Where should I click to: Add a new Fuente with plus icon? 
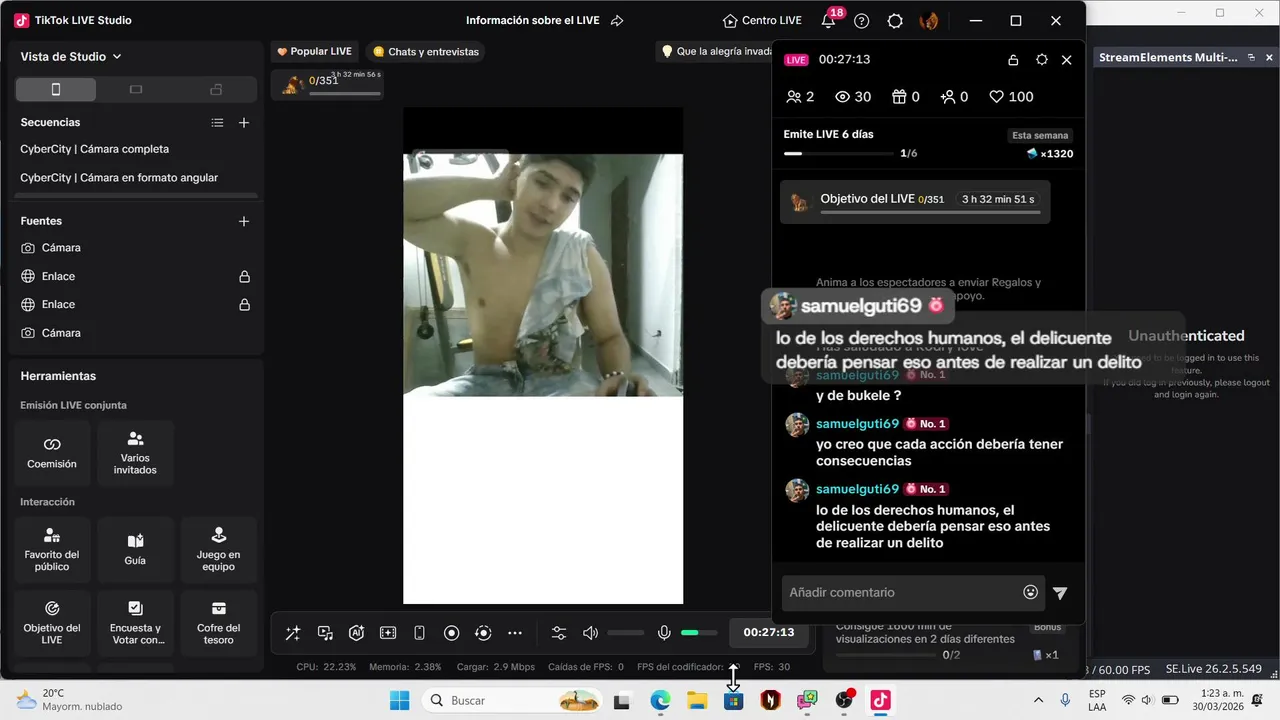[244, 221]
